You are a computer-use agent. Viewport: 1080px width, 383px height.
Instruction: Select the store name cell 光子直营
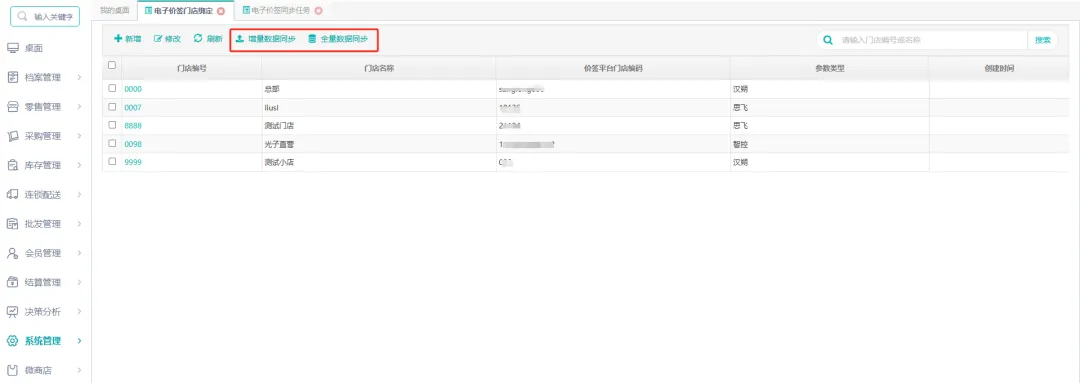[x=378, y=144]
